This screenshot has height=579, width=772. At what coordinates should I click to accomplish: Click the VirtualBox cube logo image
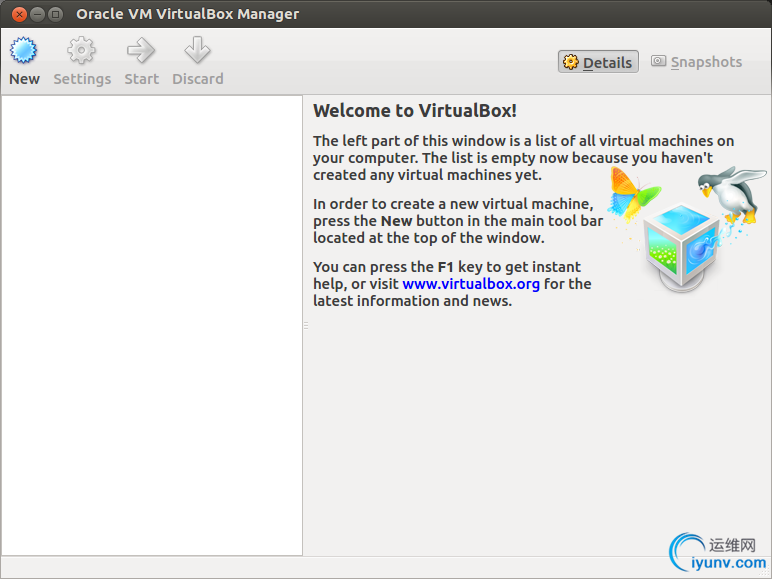click(686, 230)
